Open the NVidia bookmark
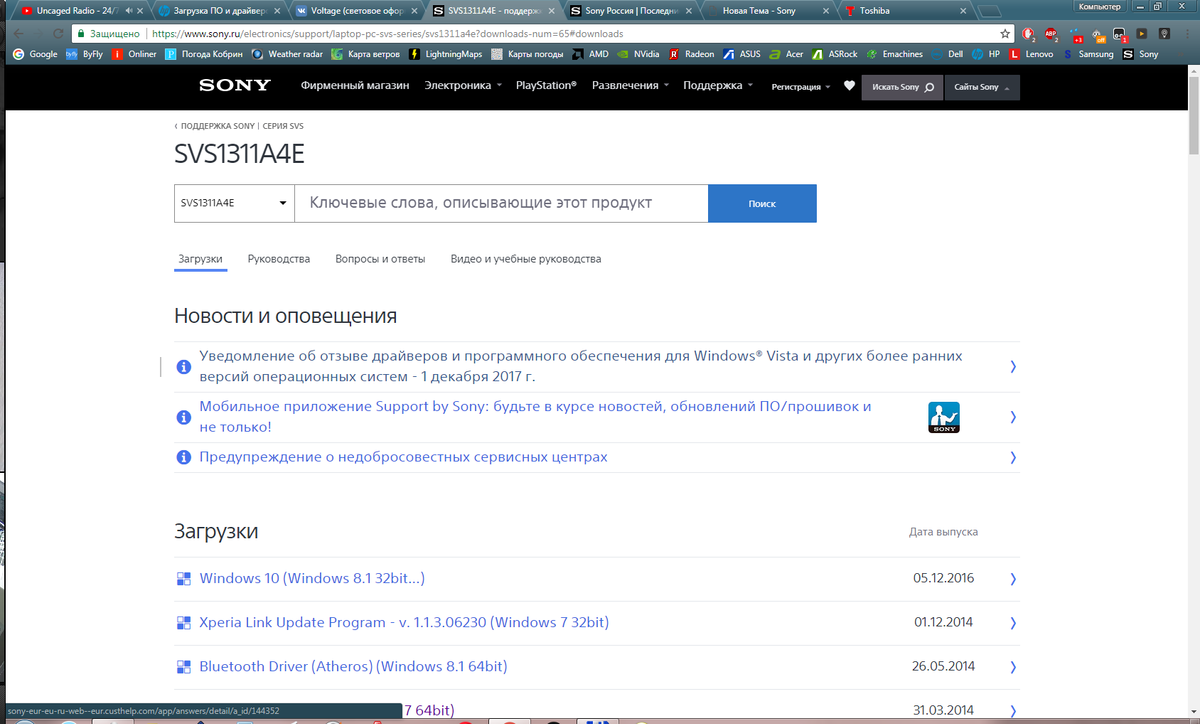The height and width of the screenshot is (724, 1200). coord(638,54)
